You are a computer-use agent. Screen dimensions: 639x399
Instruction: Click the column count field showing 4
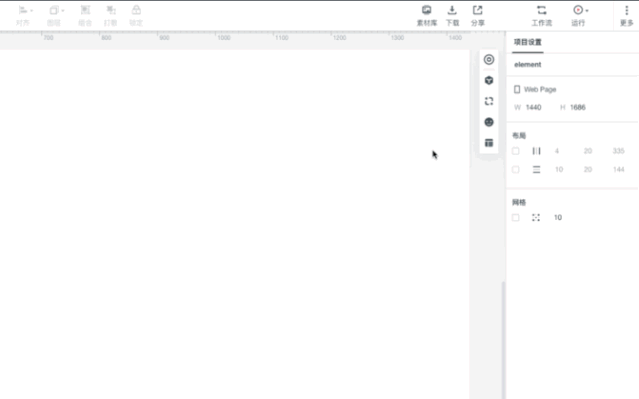pyautogui.click(x=557, y=151)
